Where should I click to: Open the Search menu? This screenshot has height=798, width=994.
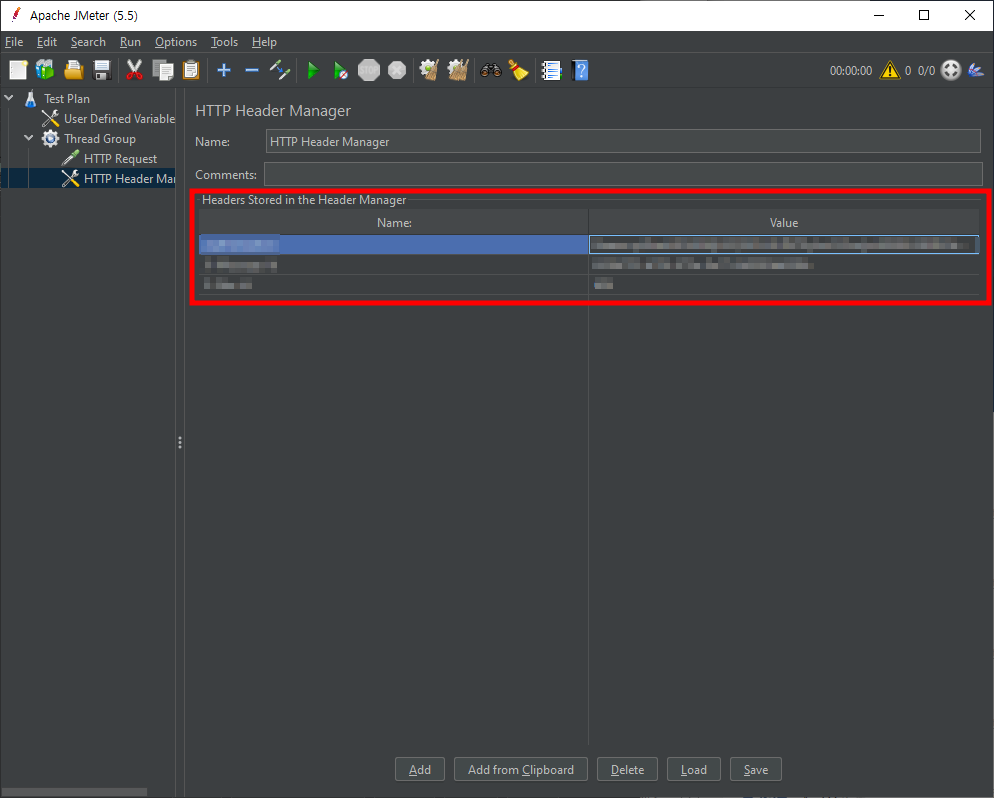tap(88, 42)
